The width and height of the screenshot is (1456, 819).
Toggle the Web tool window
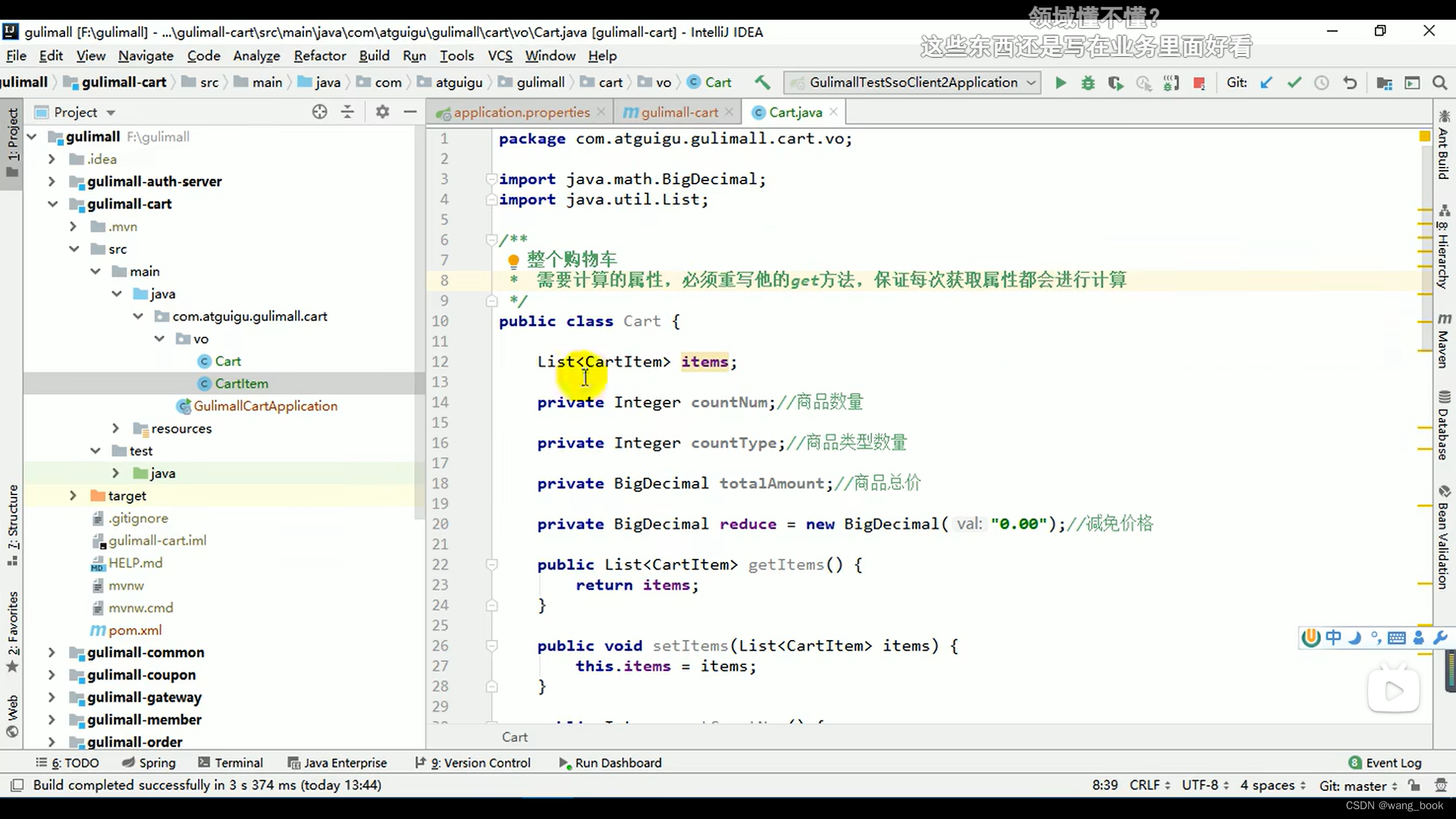(x=12, y=716)
